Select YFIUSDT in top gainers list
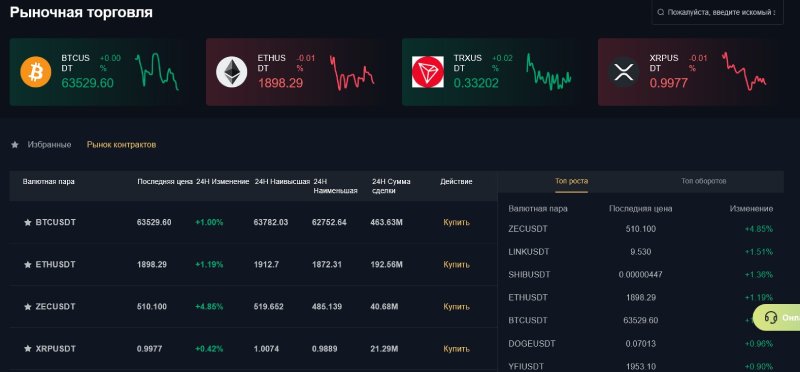This screenshot has height=372, width=800. click(526, 366)
